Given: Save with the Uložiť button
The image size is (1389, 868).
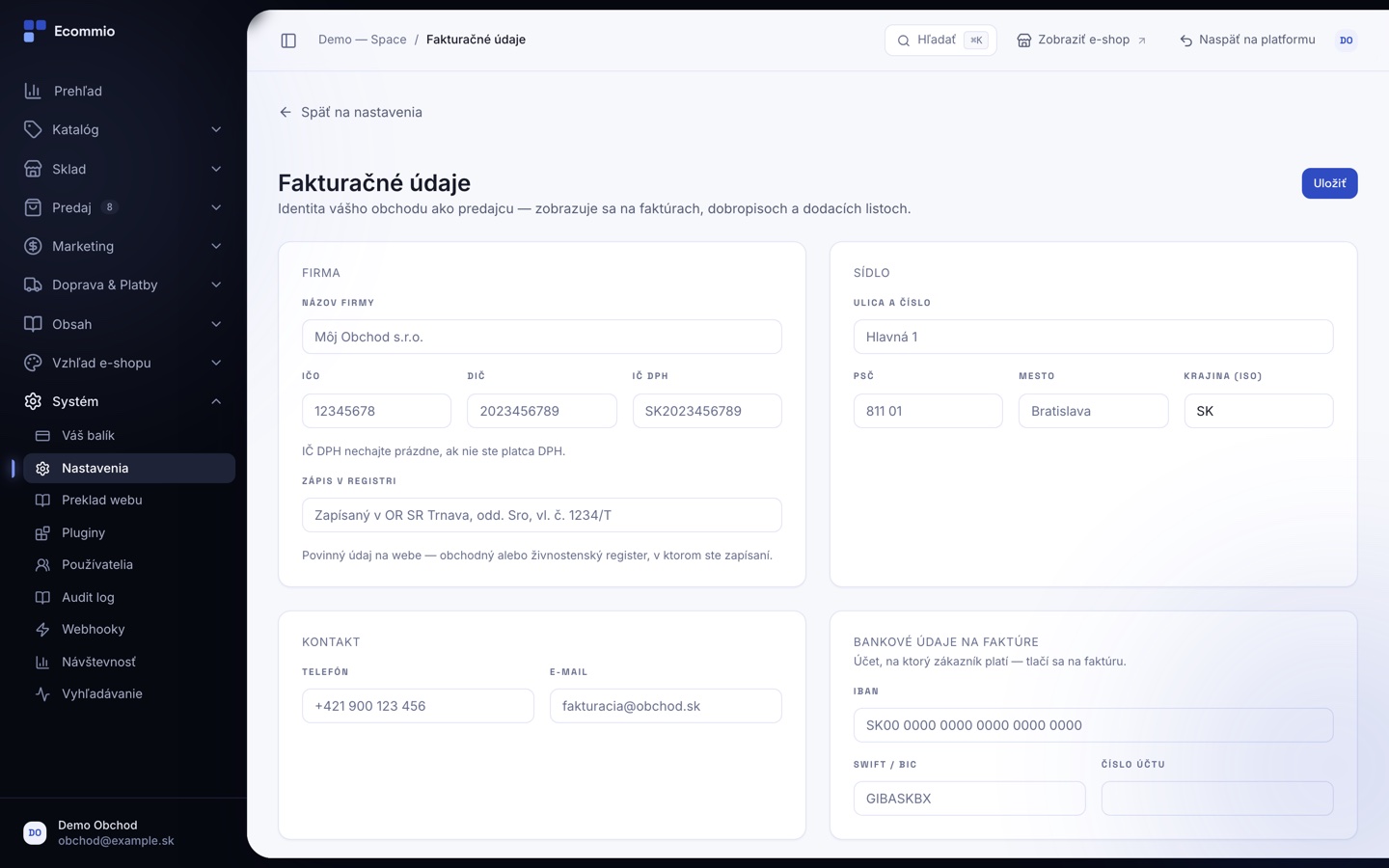Looking at the screenshot, I should [1329, 183].
